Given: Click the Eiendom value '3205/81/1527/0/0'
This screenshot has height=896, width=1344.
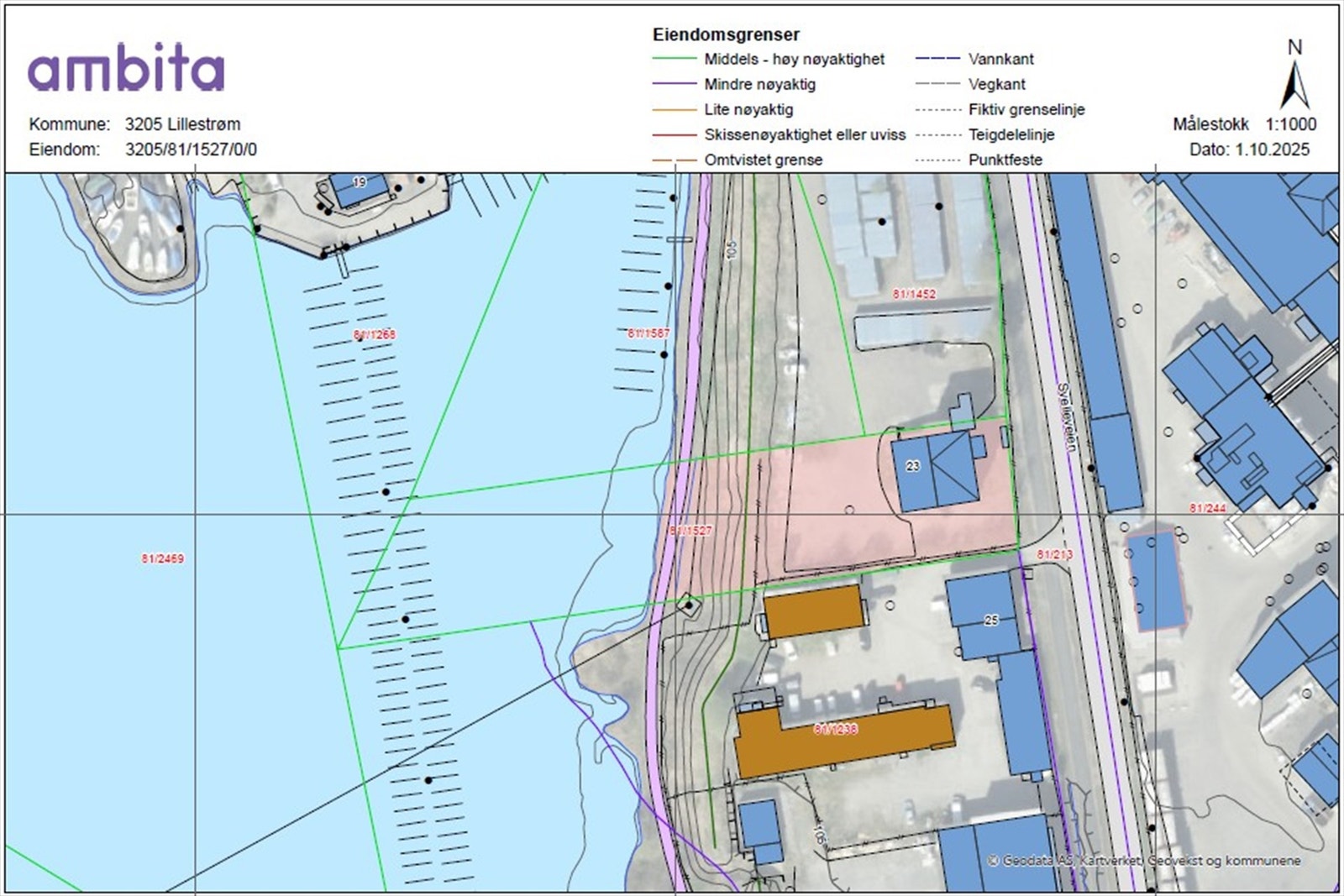Looking at the screenshot, I should 192,149.
